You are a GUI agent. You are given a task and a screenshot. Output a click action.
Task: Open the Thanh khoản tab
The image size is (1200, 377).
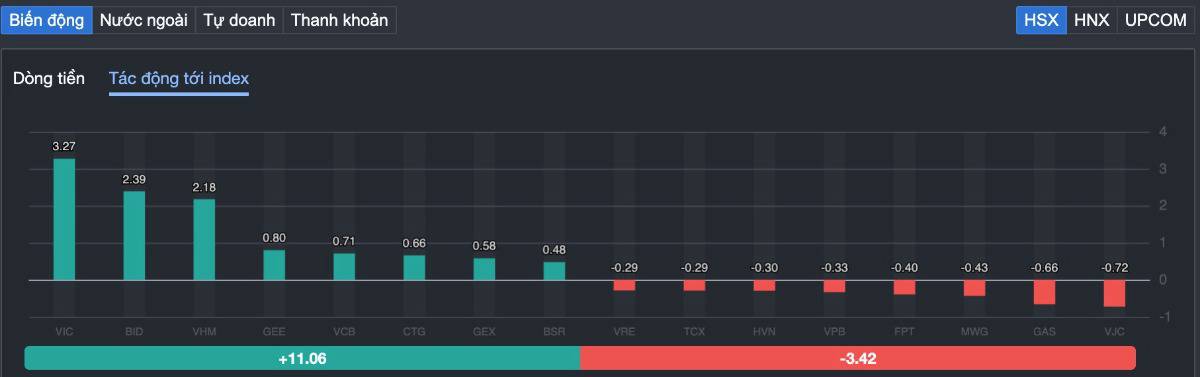click(339, 20)
